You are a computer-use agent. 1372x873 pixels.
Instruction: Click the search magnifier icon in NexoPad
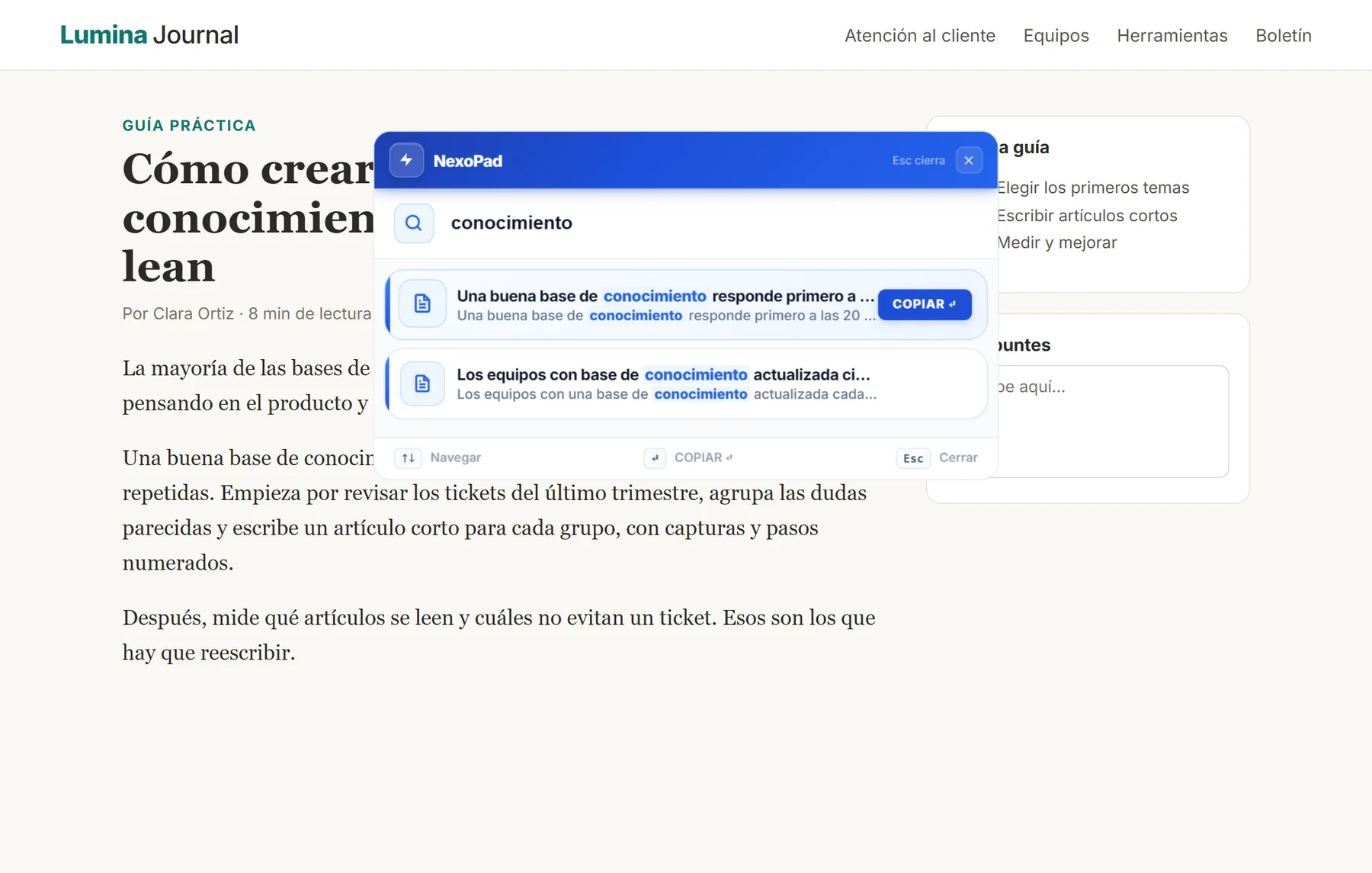(x=414, y=223)
